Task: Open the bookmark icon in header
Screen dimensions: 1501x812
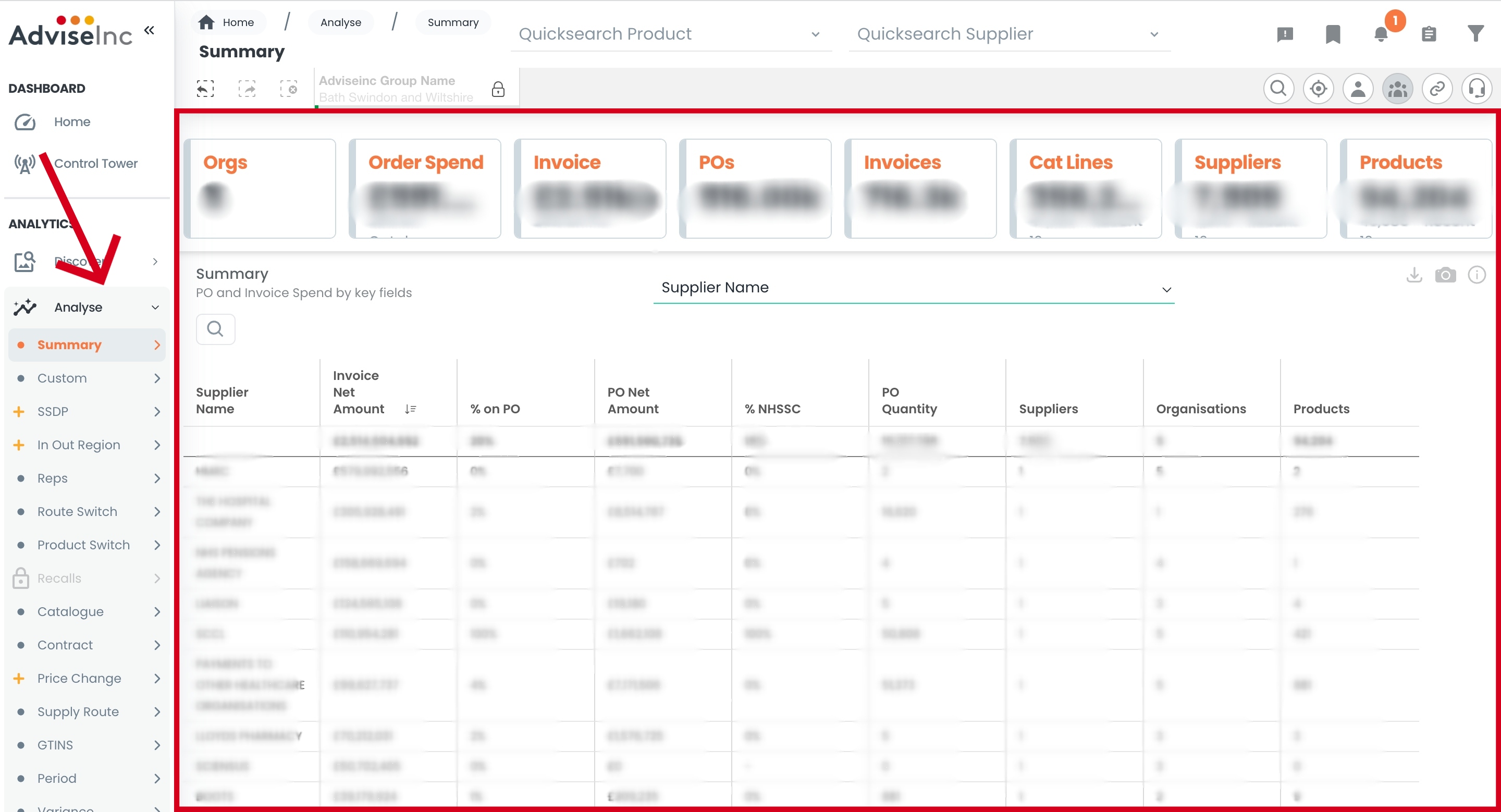Action: pyautogui.click(x=1333, y=34)
